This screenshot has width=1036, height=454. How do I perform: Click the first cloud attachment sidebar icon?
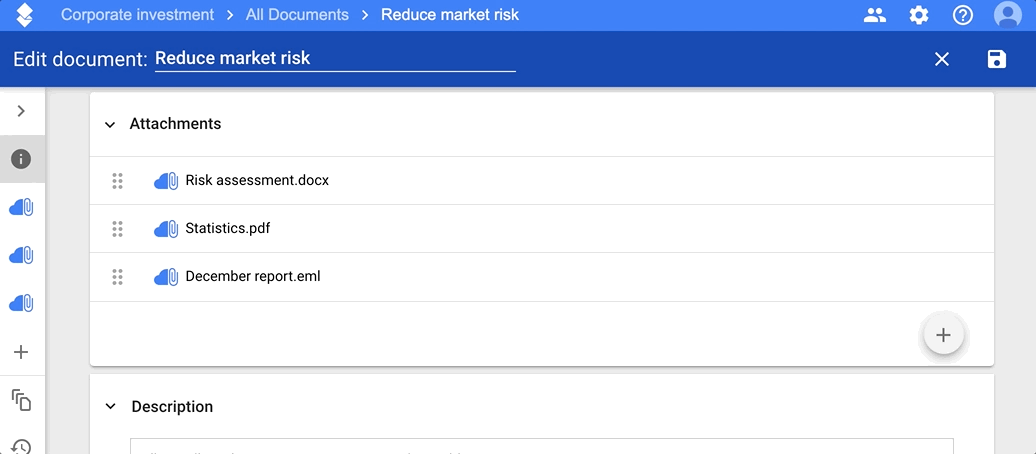[21, 208]
